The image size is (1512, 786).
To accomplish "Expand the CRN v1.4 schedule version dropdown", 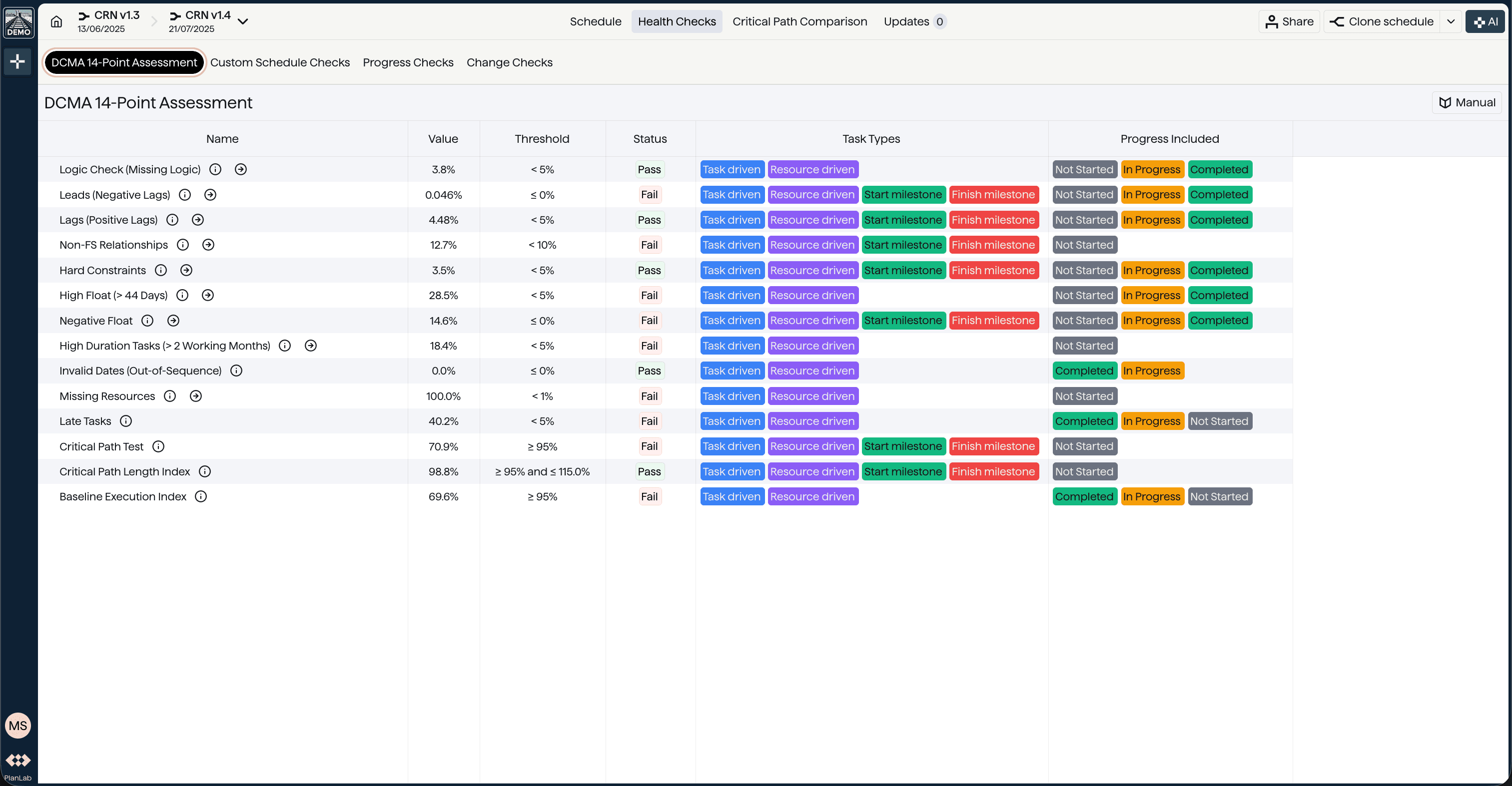I will (243, 21).
